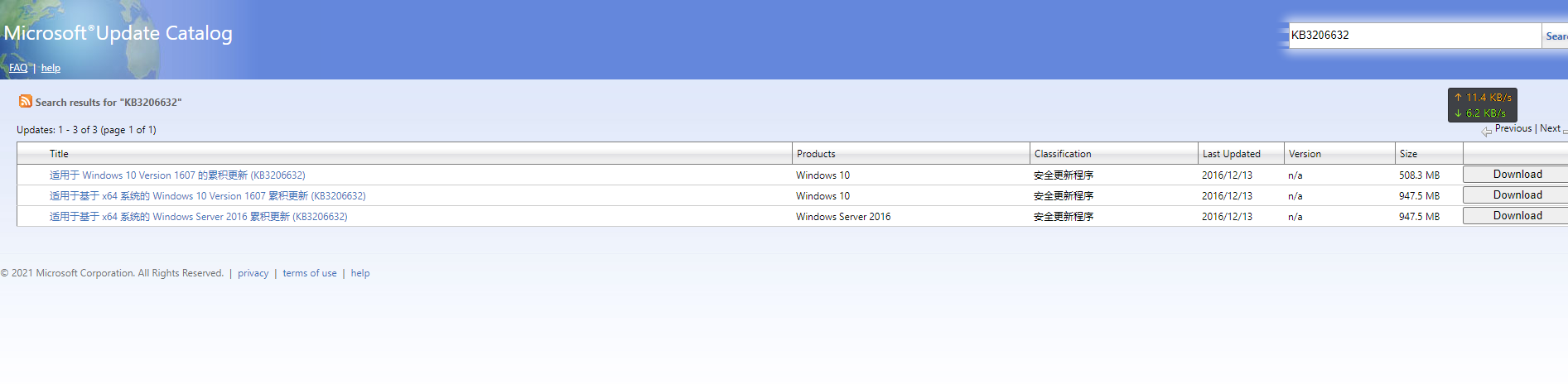Open the terms of use footer link
The width and height of the screenshot is (1568, 384).
[x=310, y=273]
